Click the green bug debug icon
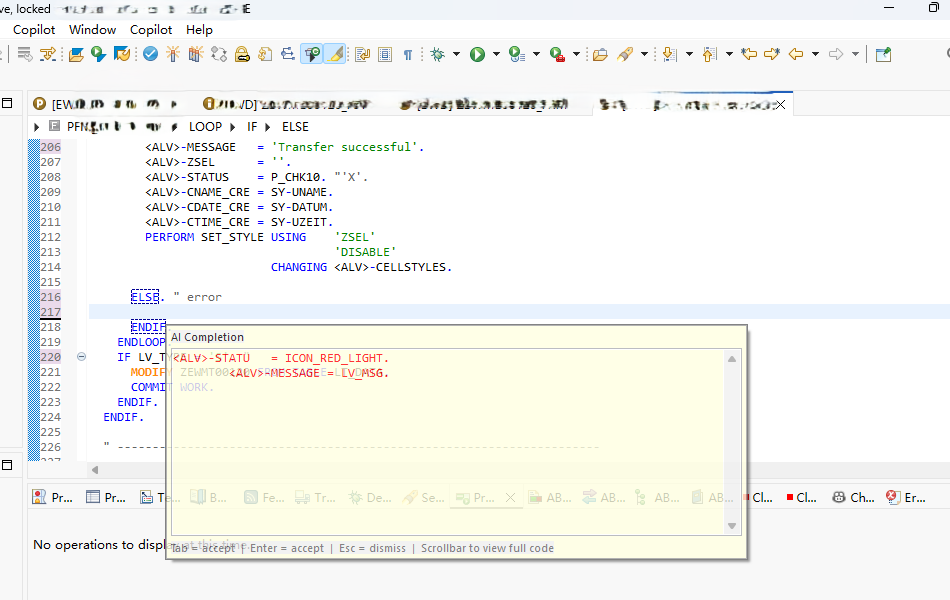This screenshot has height=600, width=950. [x=437, y=55]
